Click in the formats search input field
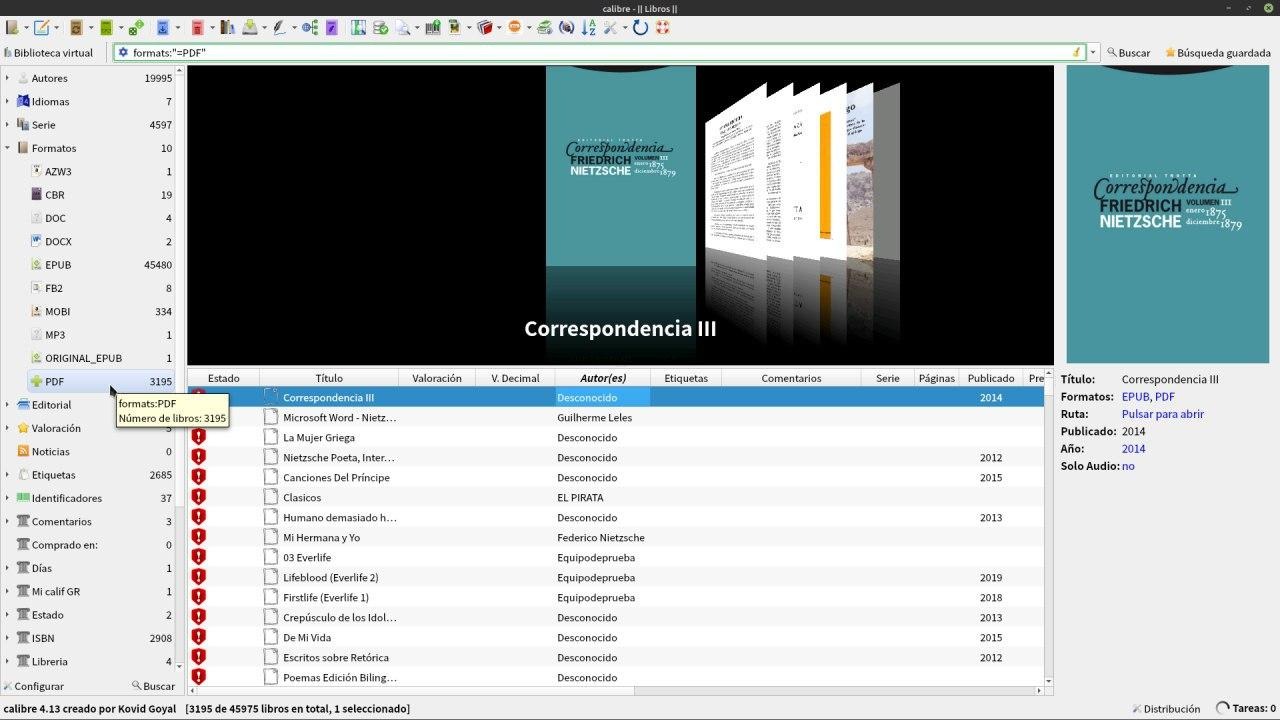 click(600, 52)
